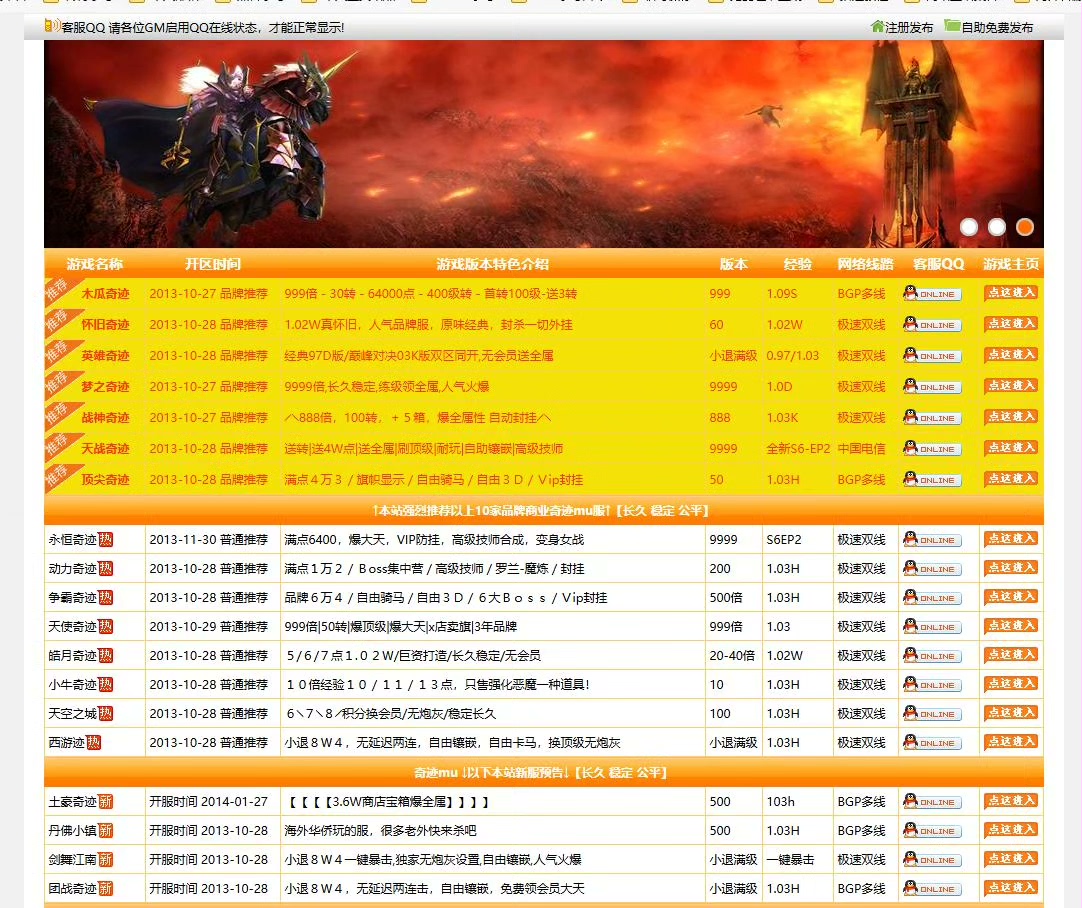Open QQ online icon for 顶尖奇迹
This screenshot has width=1082, height=908.
click(932, 480)
